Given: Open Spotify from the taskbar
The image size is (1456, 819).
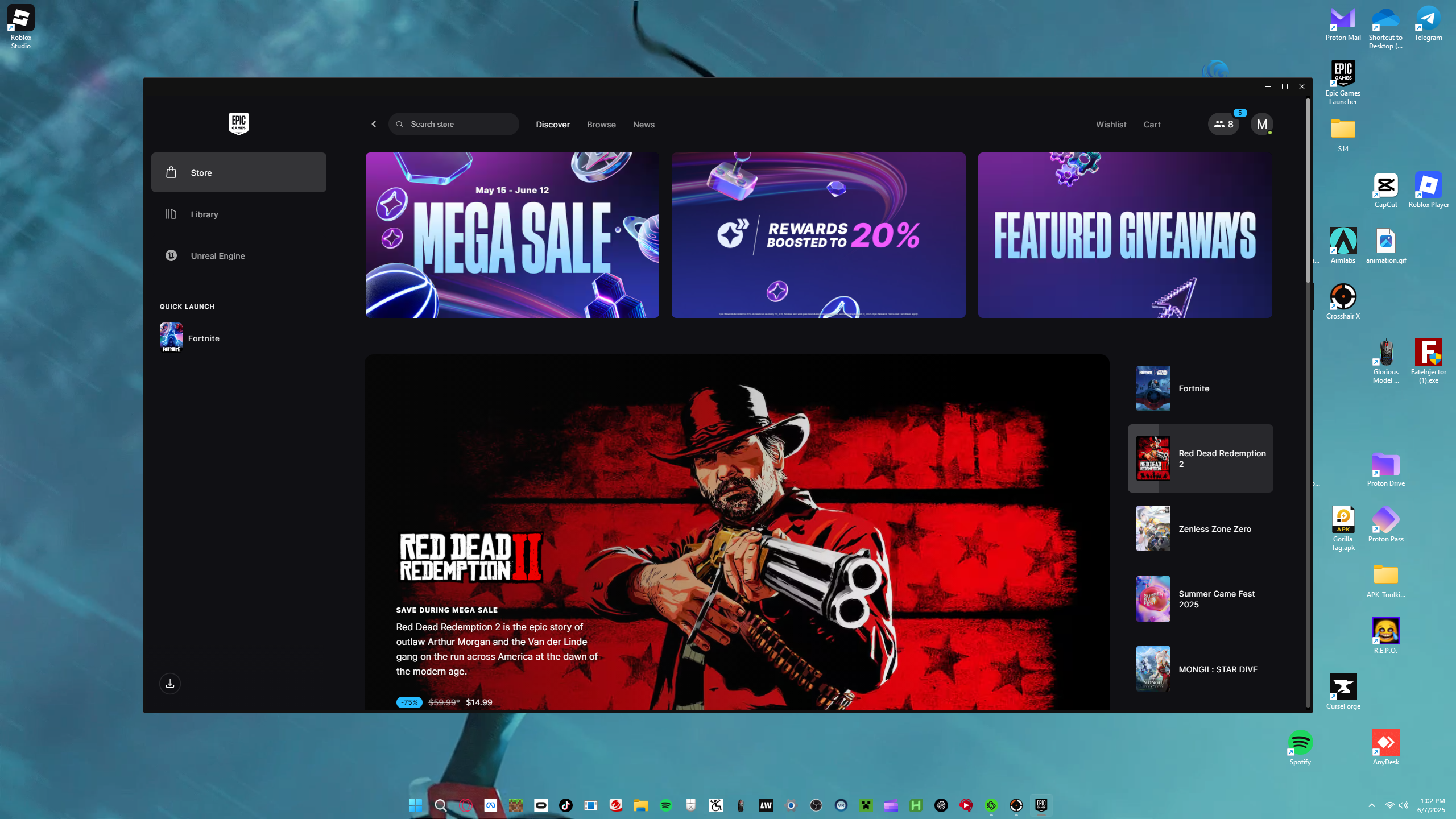Looking at the screenshot, I should point(665,805).
